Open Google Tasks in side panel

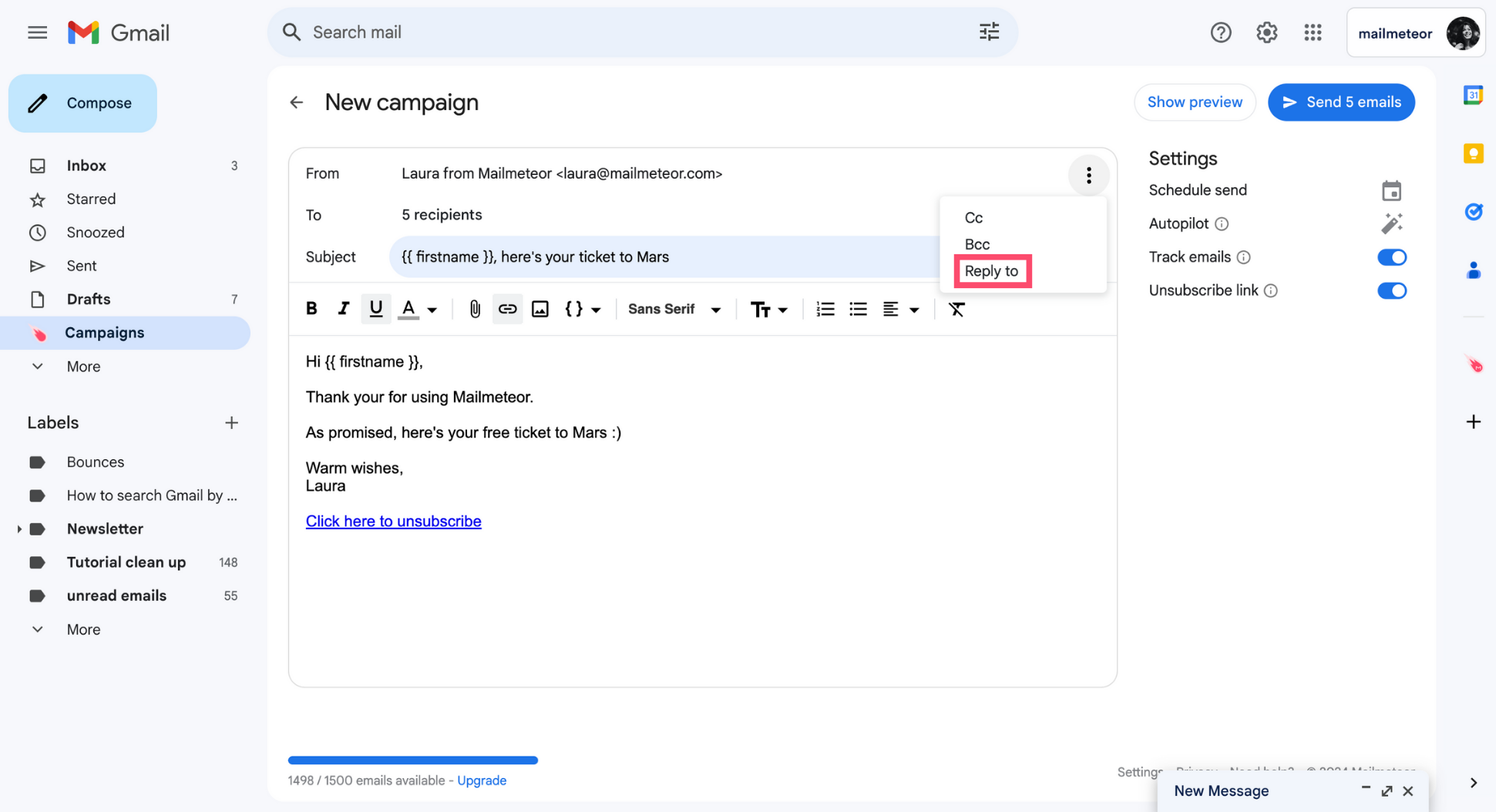1473,212
